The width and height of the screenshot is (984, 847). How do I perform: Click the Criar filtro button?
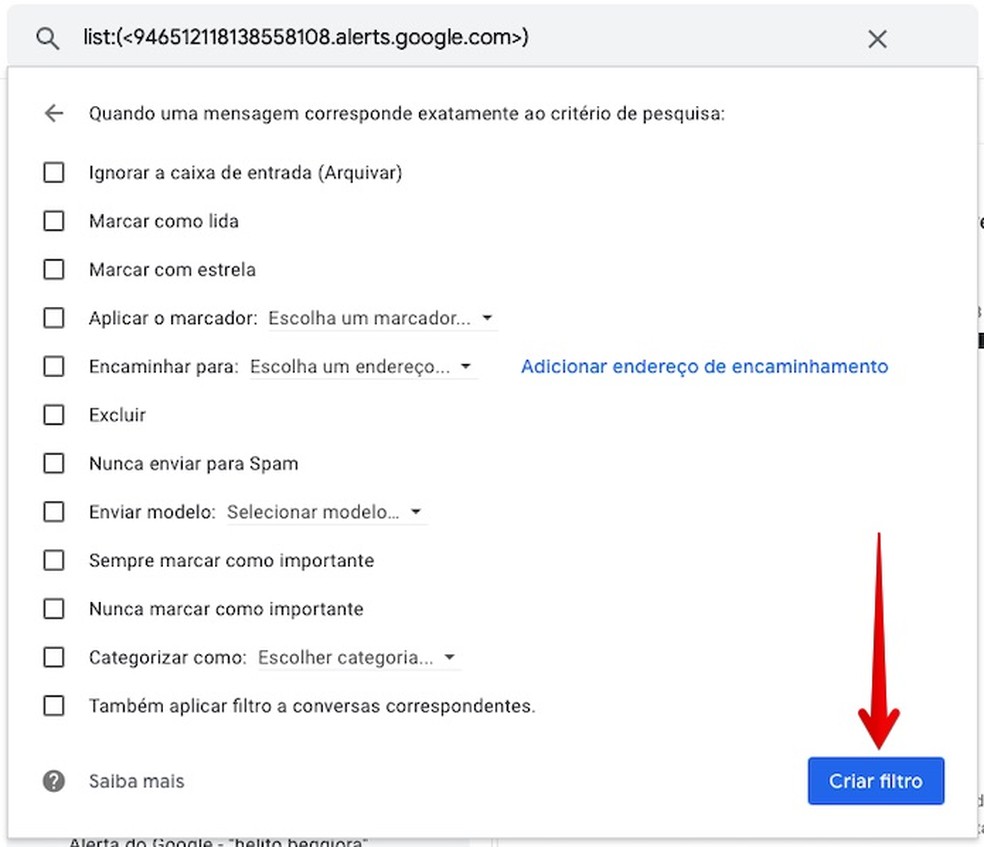[x=875, y=781]
